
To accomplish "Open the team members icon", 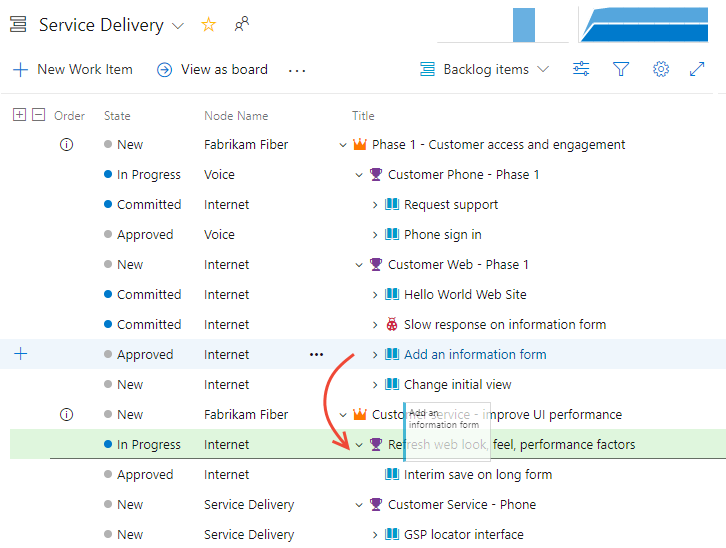I will point(242,24).
